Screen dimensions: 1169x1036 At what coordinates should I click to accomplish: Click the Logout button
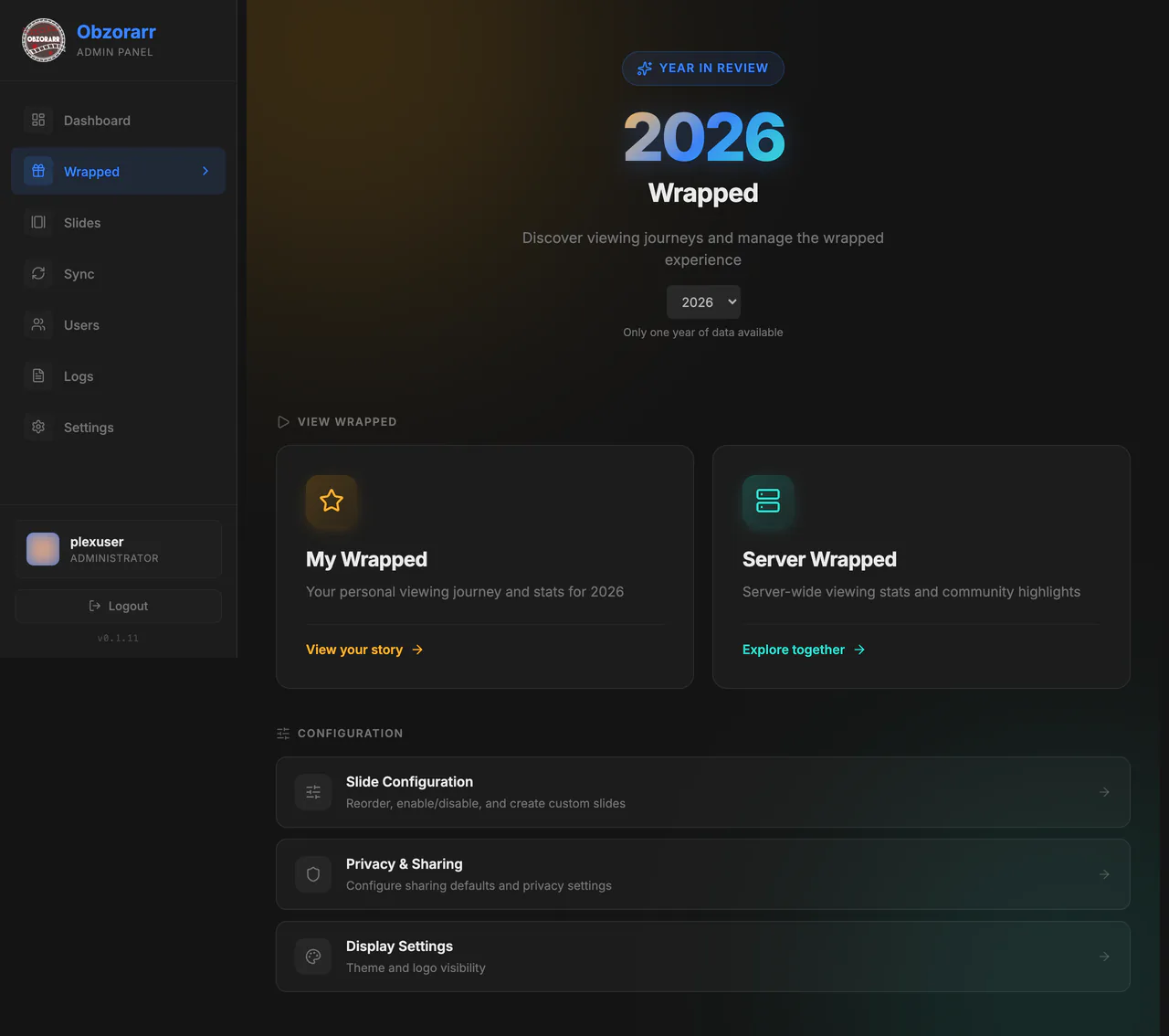[119, 606]
